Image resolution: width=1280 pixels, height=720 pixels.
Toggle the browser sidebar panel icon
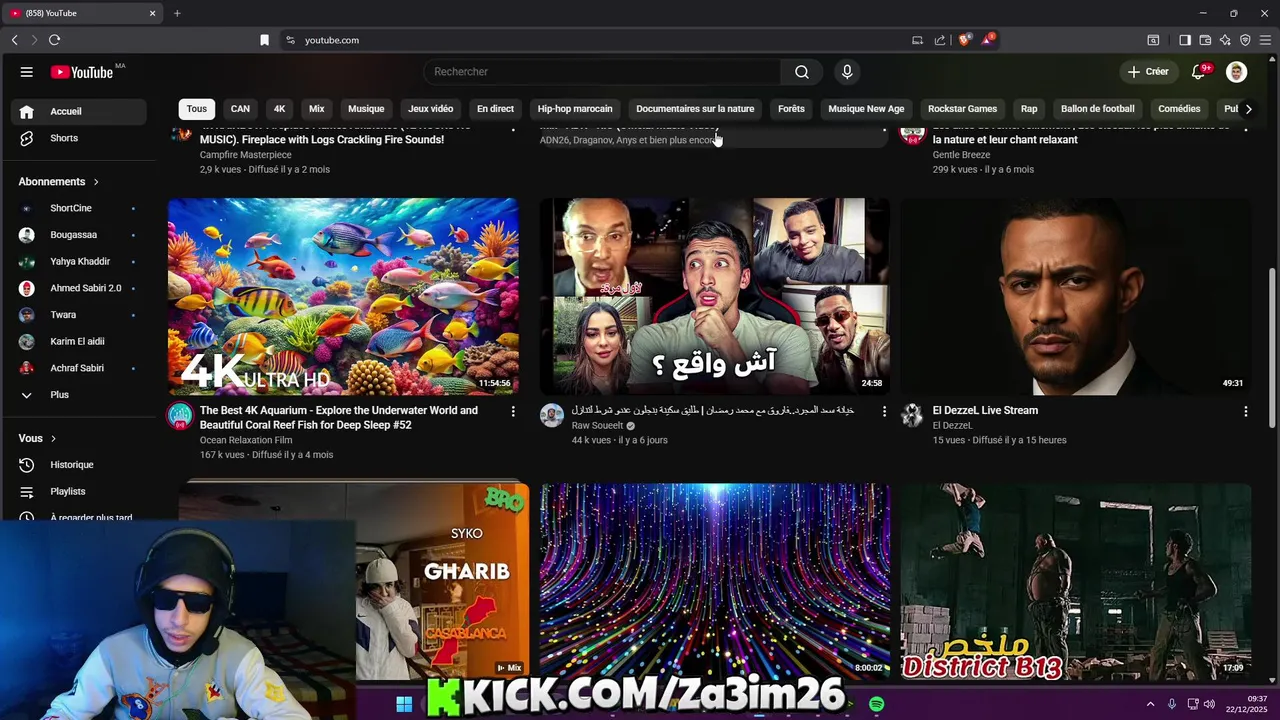pyautogui.click(x=1184, y=40)
